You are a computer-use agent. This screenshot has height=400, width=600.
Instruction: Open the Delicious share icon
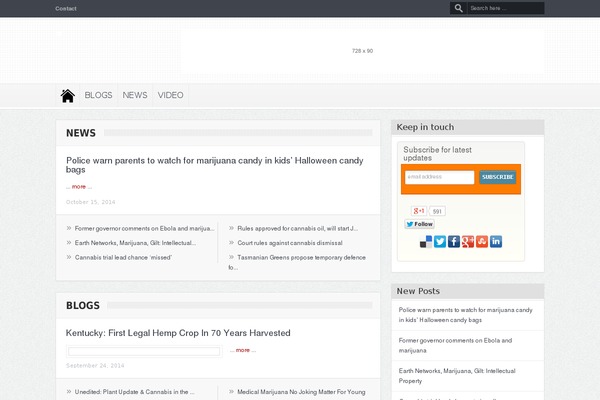426,242
